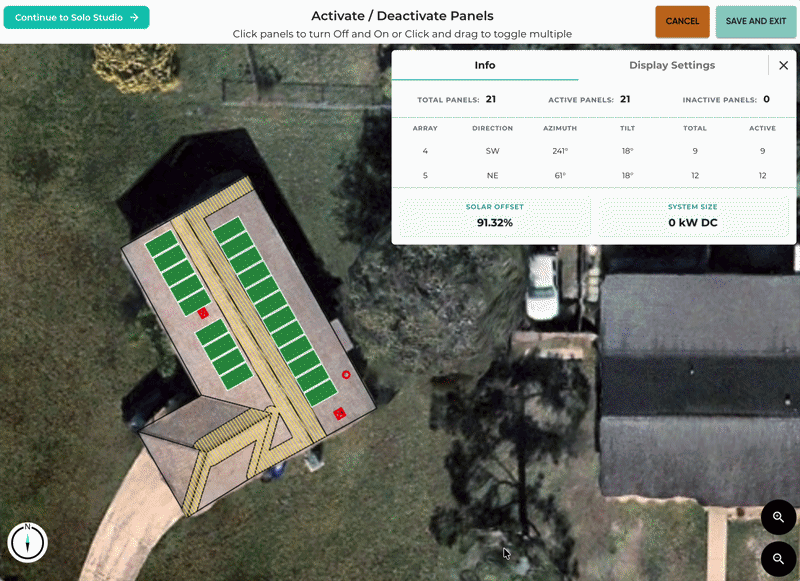Click the Total Panels count 21
The image size is (800, 581).
[x=491, y=99]
